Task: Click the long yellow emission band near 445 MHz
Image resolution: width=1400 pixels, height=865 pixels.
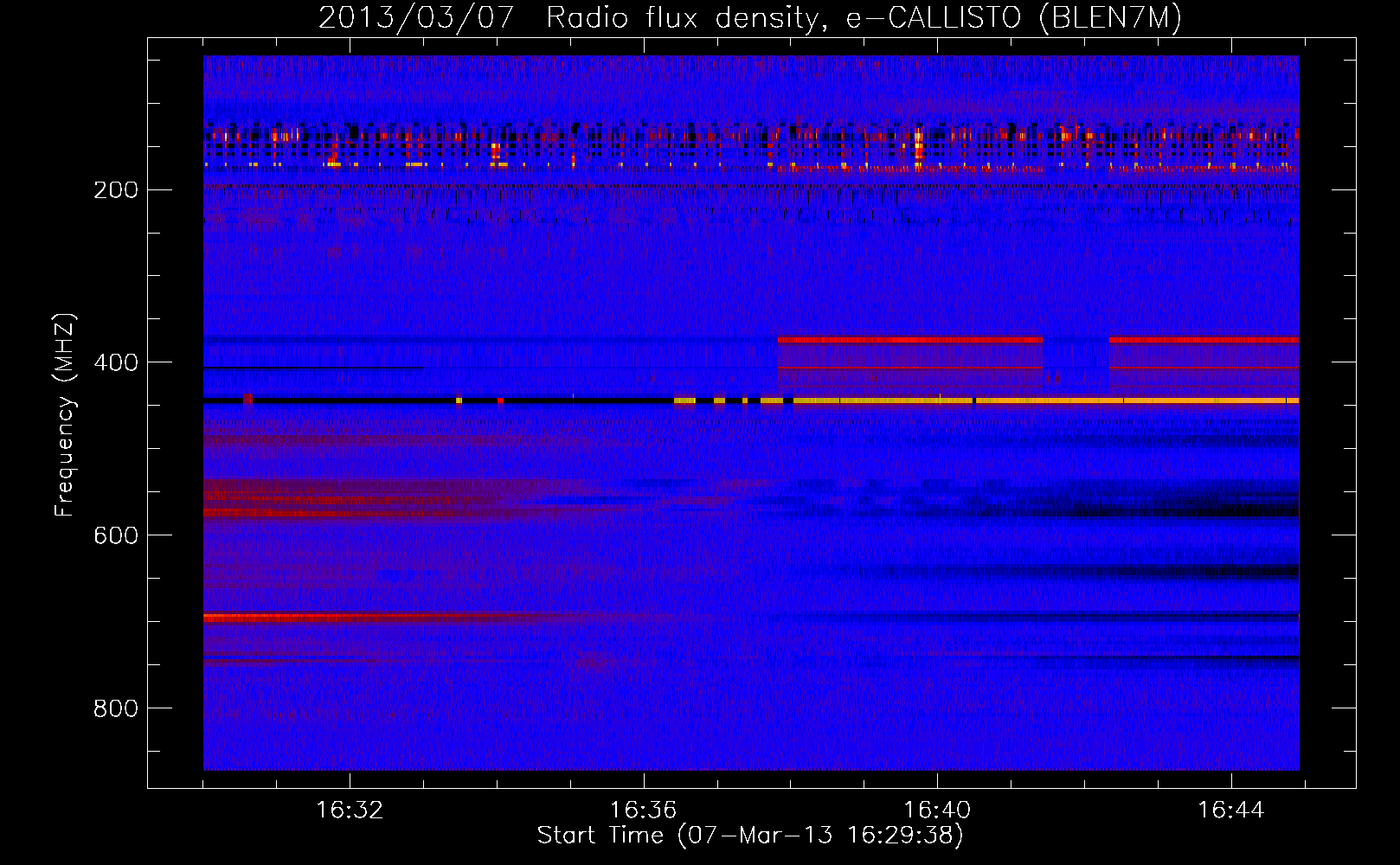Action: pyautogui.click(x=1046, y=400)
